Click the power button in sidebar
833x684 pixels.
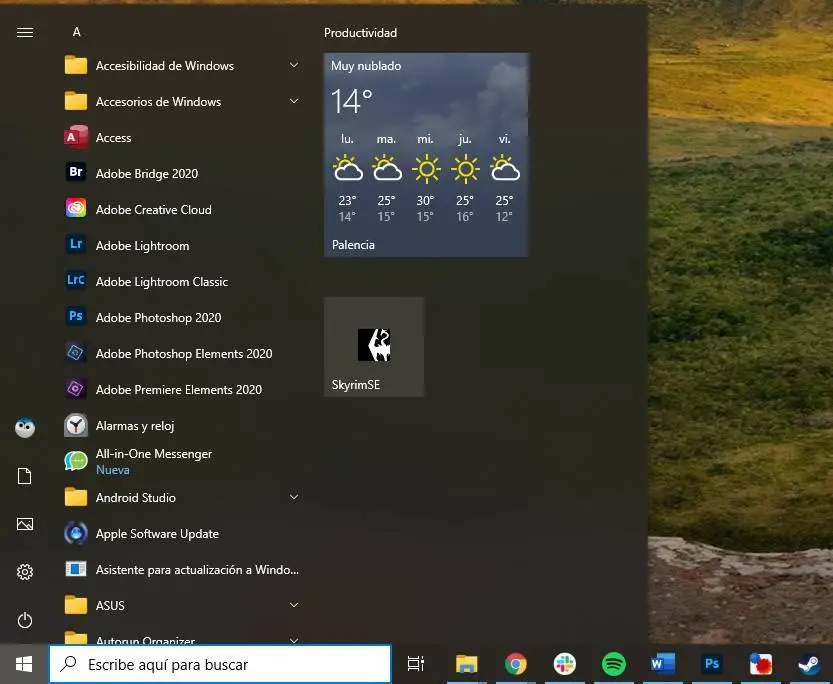coord(25,620)
